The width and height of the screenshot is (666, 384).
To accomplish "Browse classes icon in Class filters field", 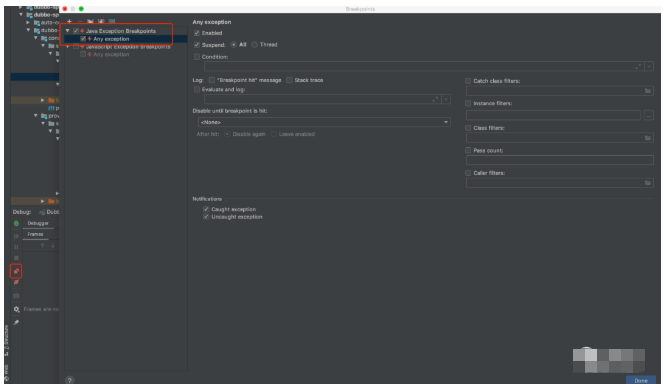I will point(648,138).
